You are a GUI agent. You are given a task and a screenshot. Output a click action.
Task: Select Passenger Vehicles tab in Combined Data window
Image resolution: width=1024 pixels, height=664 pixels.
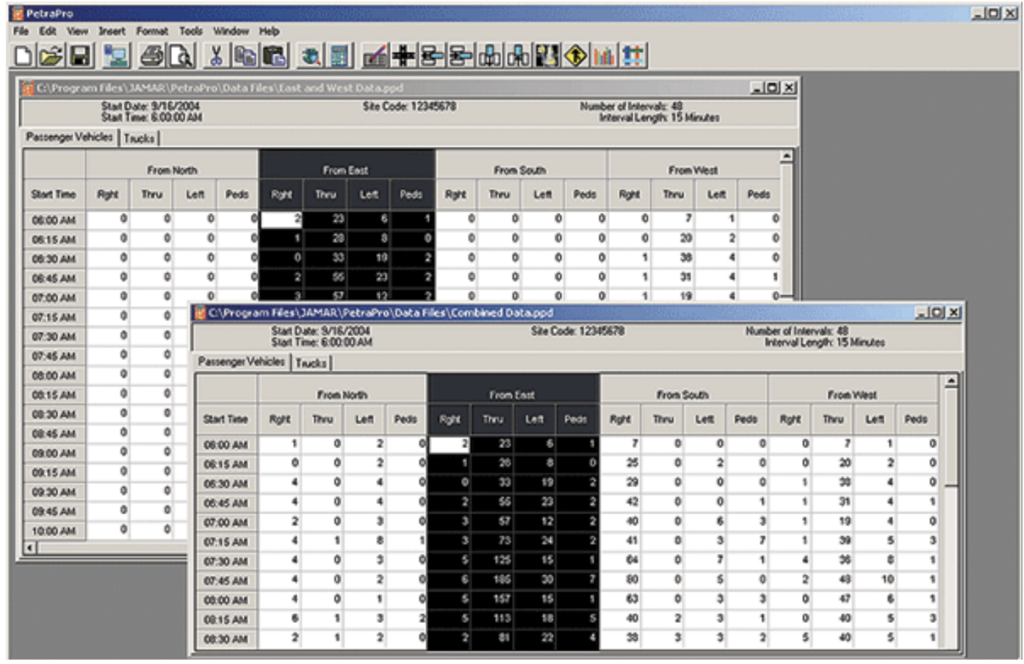click(x=241, y=362)
